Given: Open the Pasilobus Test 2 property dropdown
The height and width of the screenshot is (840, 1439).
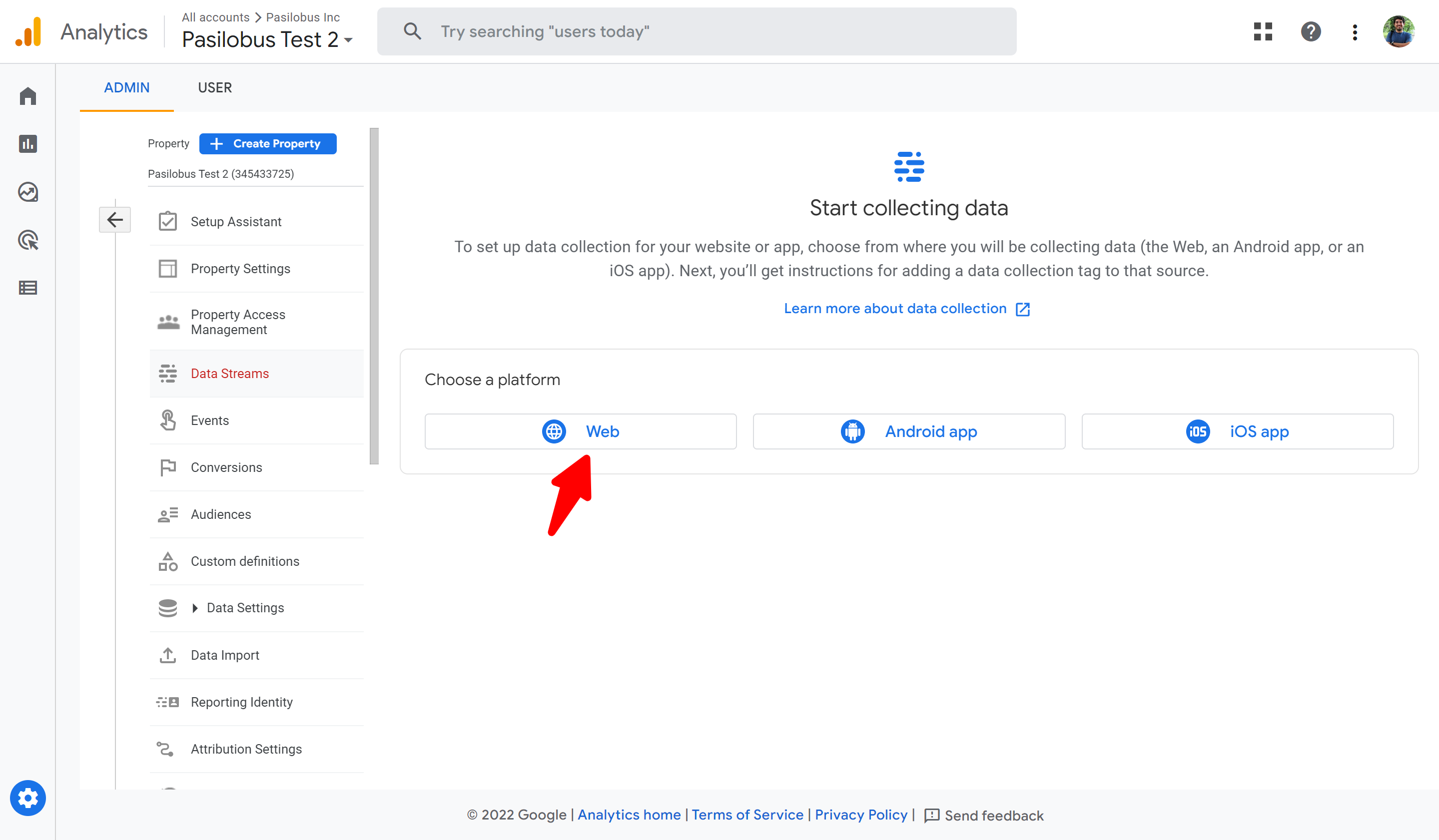Looking at the screenshot, I should tap(267, 39).
